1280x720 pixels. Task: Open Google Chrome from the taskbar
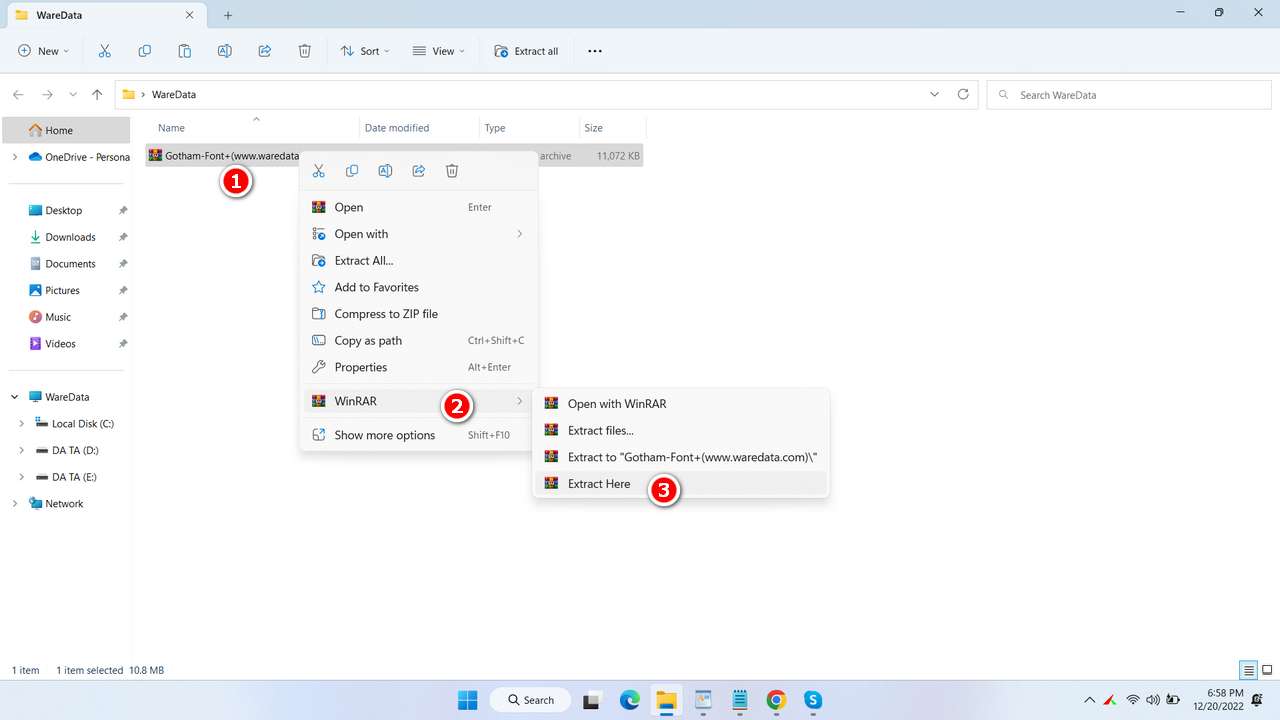tap(776, 700)
